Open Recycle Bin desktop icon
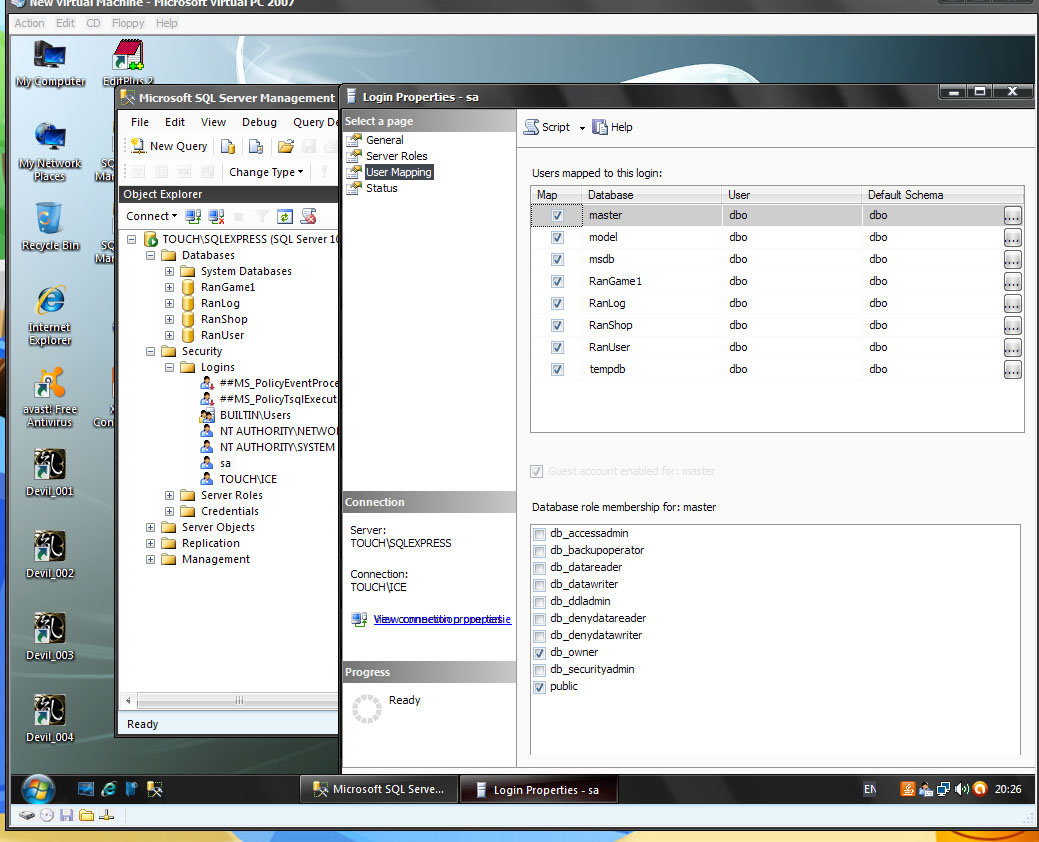The height and width of the screenshot is (842, 1039). click(50, 227)
